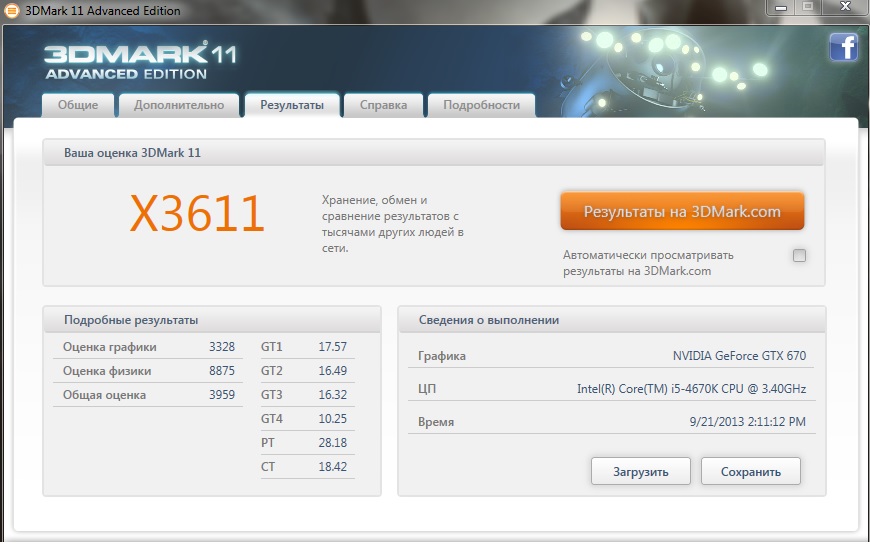Enable automatic viewing of results on 3DMark.com
The width and height of the screenshot is (870, 544).
[799, 255]
